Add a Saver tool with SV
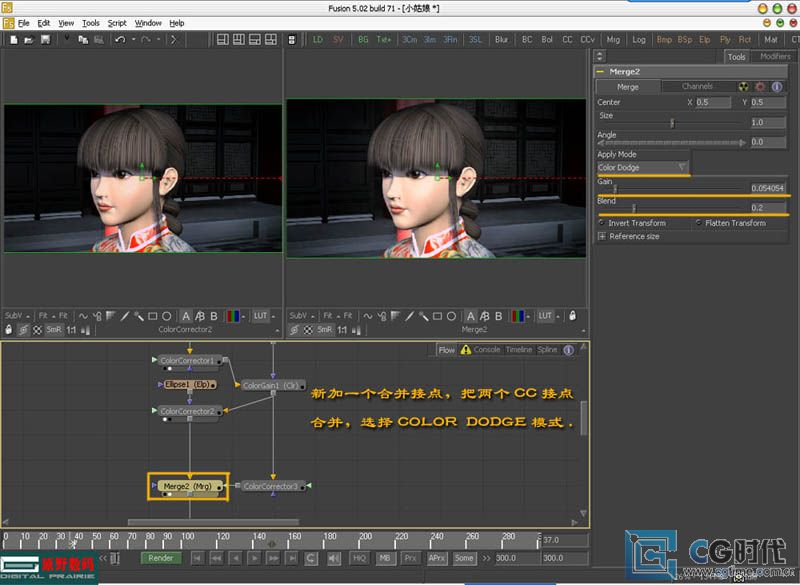The width and height of the screenshot is (800, 585). [338, 40]
